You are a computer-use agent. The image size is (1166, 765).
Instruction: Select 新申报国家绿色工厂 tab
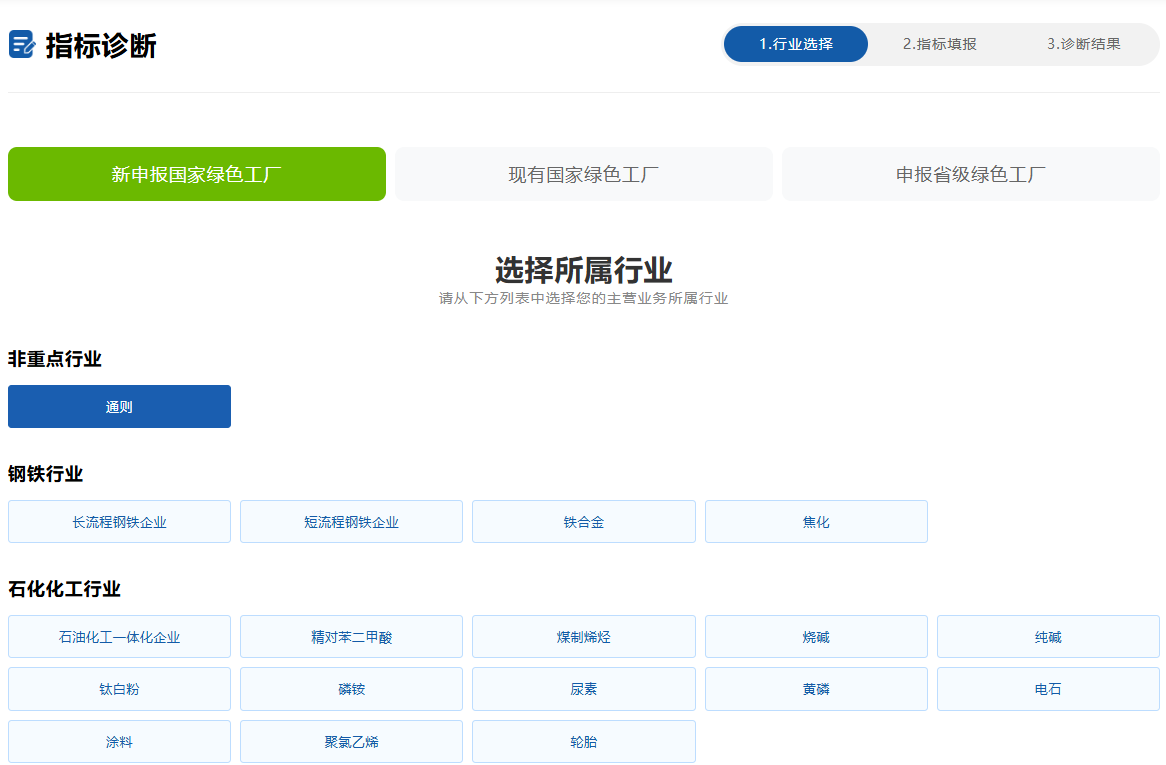pyautogui.click(x=197, y=174)
